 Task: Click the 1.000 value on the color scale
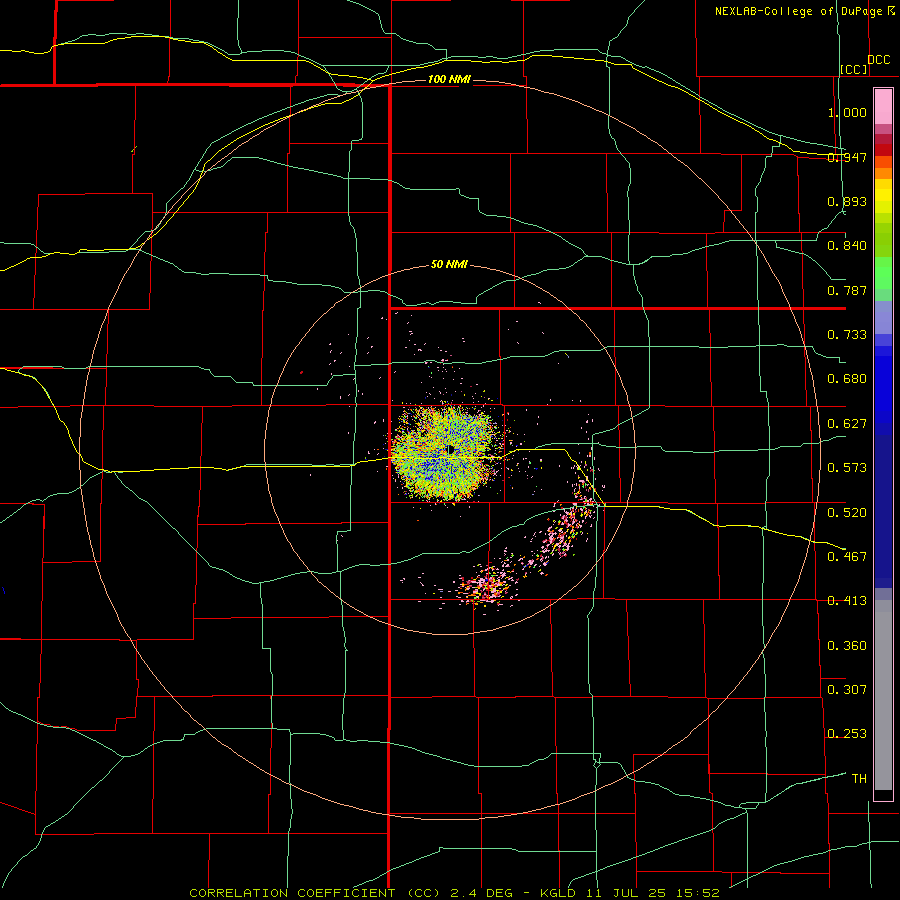click(847, 112)
